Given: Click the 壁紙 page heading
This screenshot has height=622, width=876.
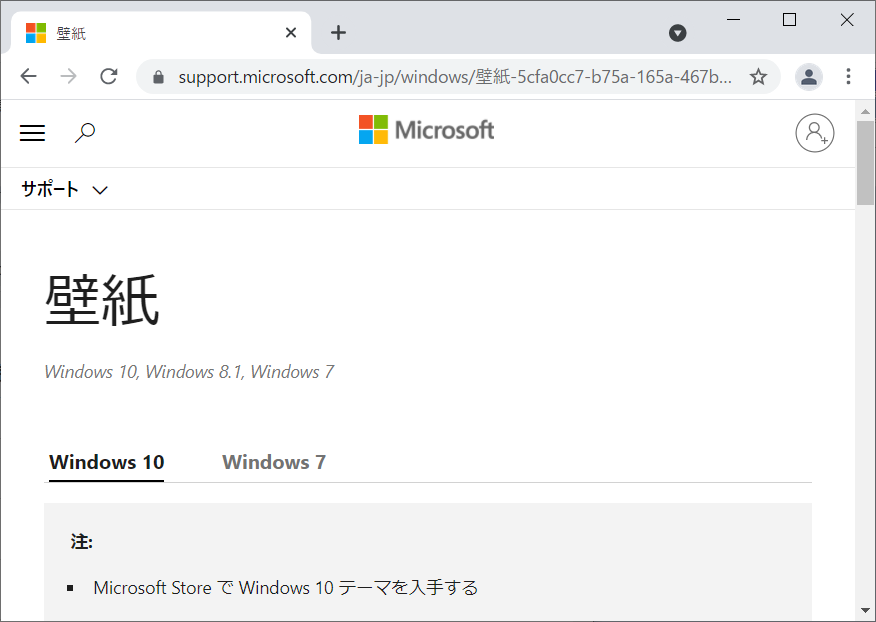Looking at the screenshot, I should coord(102,300).
